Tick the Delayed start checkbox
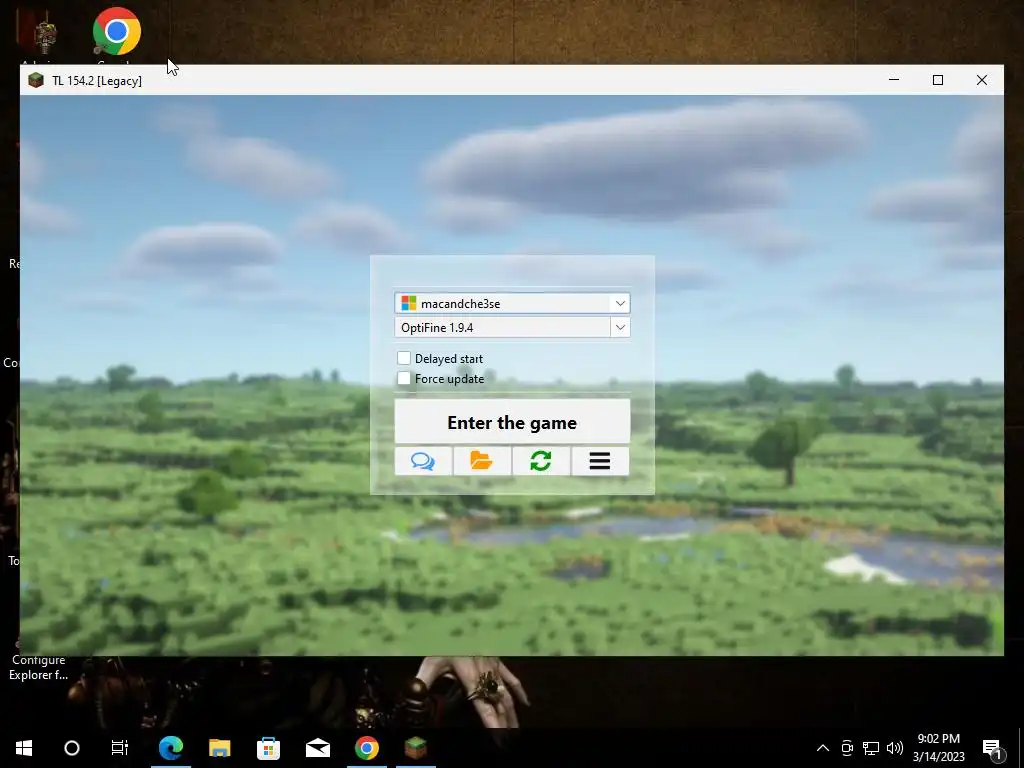 (404, 358)
